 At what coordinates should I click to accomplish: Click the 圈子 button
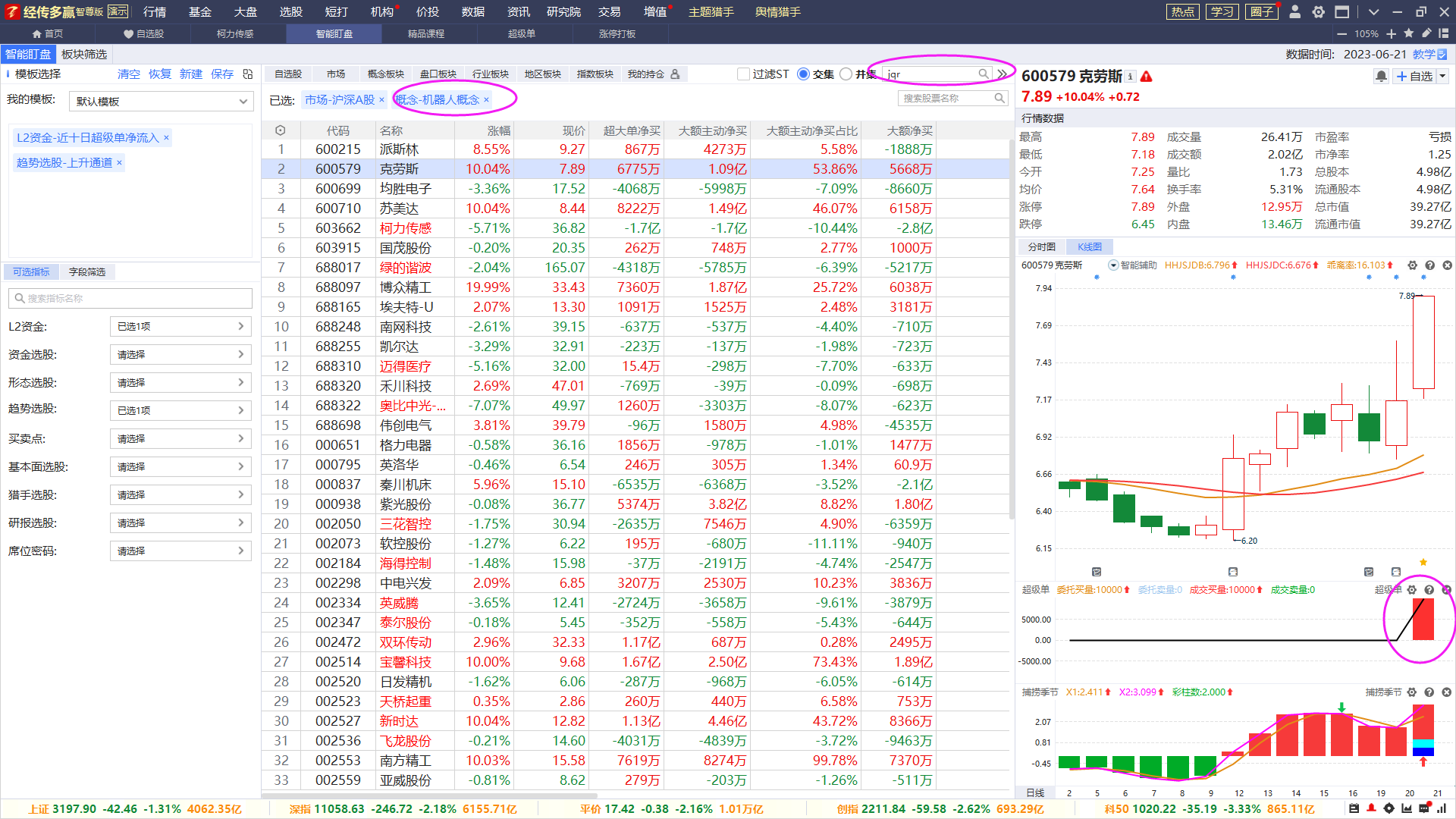pos(1262,11)
